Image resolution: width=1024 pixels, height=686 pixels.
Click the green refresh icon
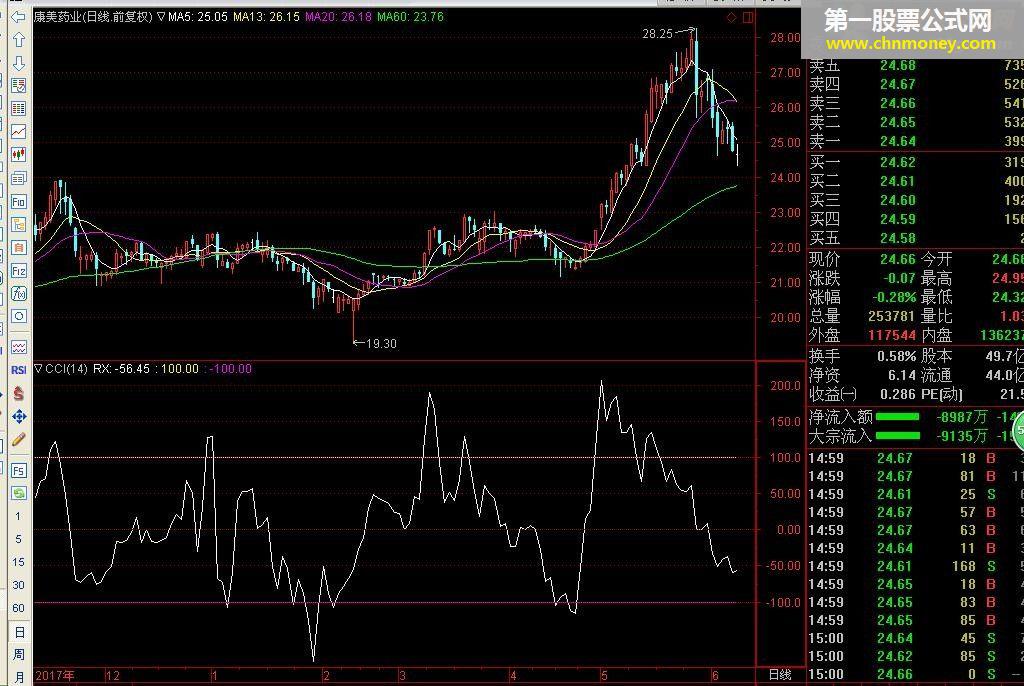(18, 493)
